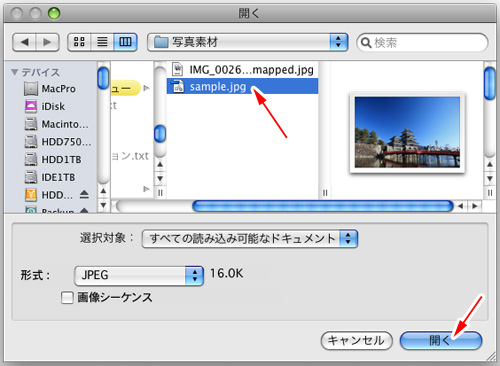Click the MacPro computer icon
Image resolution: width=500 pixels, height=366 pixels.
pos(31,89)
